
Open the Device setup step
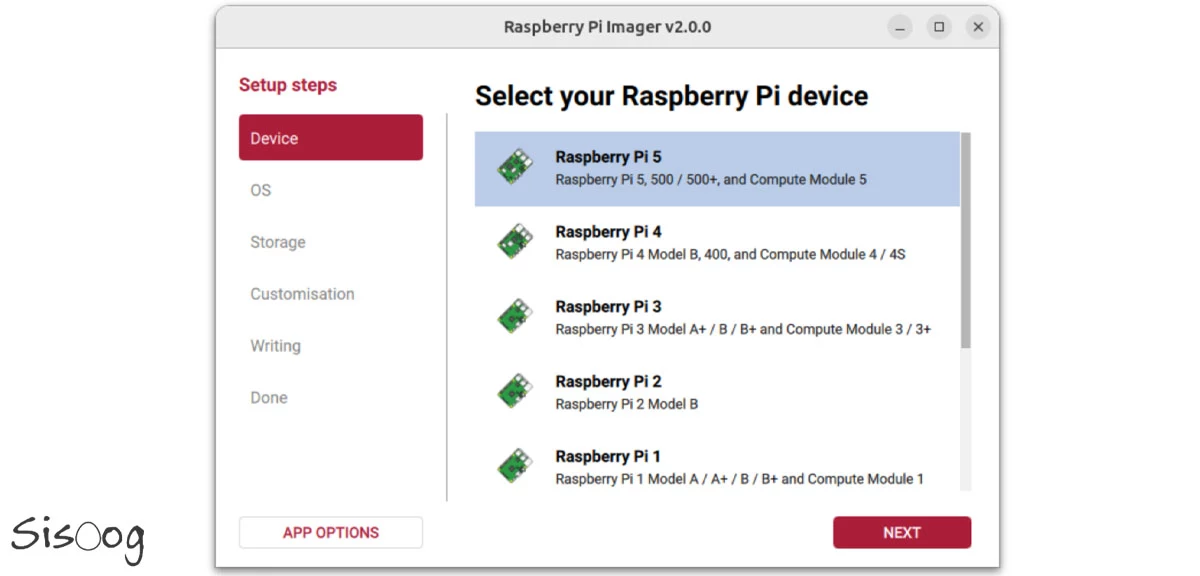[x=330, y=138]
